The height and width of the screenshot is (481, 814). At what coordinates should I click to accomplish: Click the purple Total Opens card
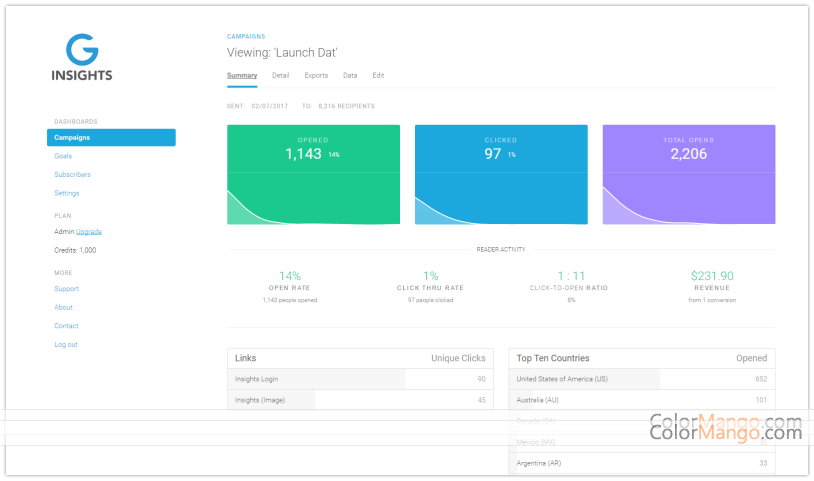(688, 175)
